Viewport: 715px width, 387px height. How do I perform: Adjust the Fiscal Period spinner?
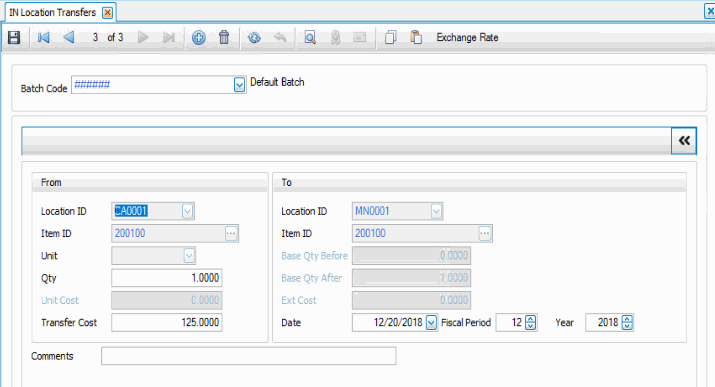point(530,322)
